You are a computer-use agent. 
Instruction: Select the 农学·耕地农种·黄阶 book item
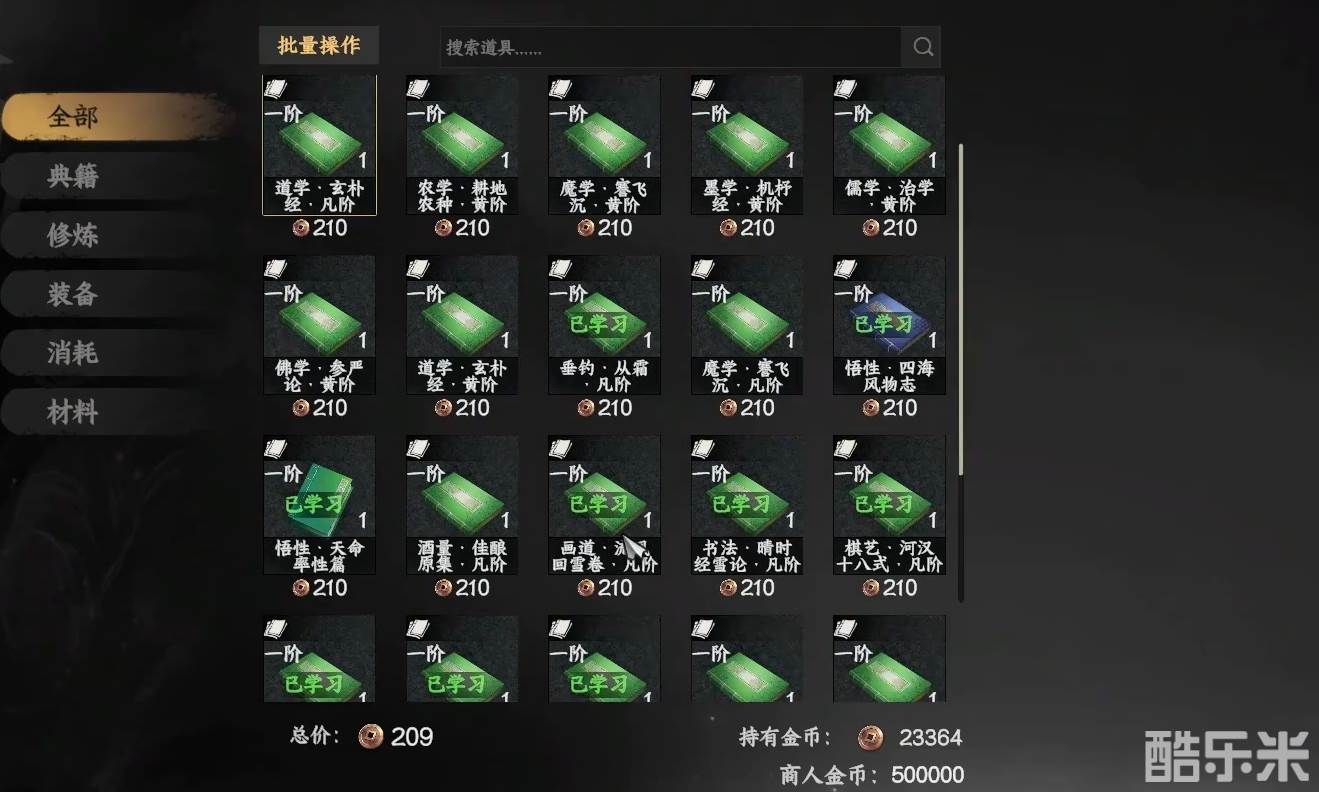point(462,145)
